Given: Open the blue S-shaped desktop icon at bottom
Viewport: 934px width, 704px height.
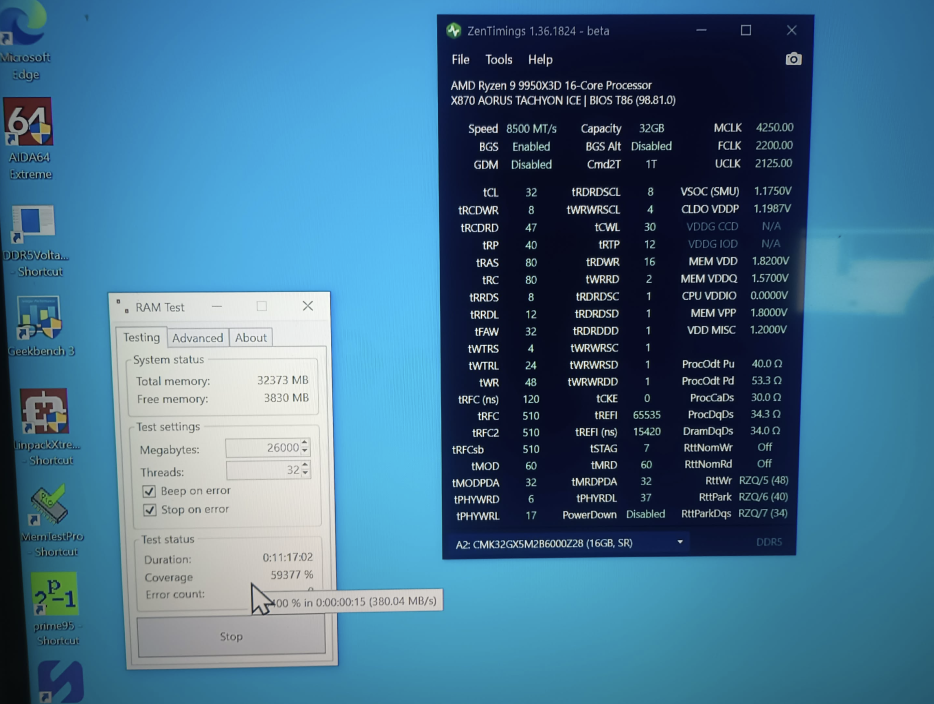Looking at the screenshot, I should pos(60,683).
